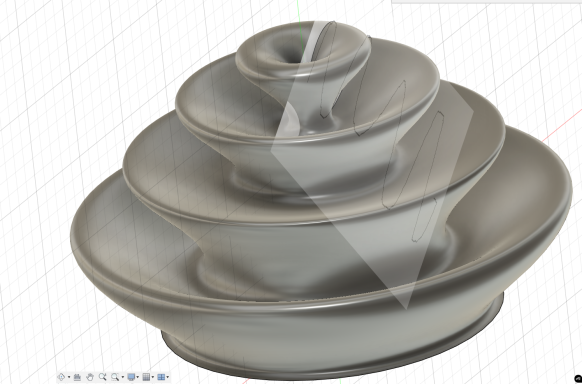Click the round base foot of the model
This screenshot has height=384, width=582.
point(332,352)
